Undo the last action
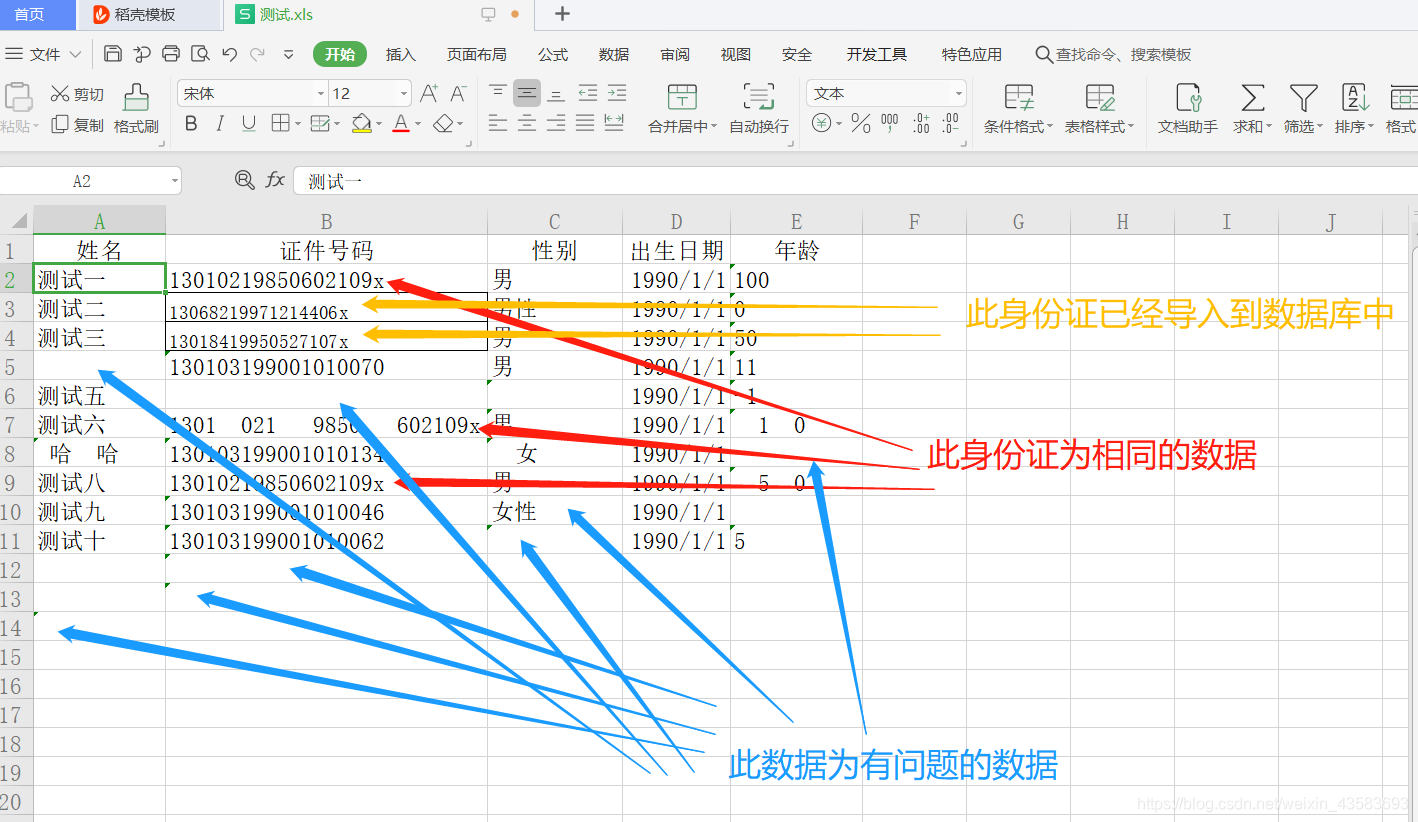1418x822 pixels. 230,54
